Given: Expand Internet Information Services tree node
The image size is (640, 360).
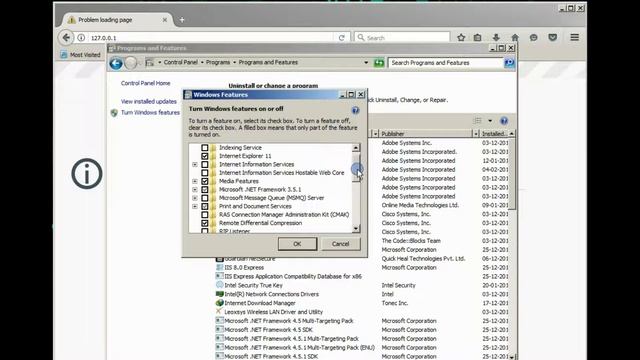Looking at the screenshot, I should click(x=195, y=164).
